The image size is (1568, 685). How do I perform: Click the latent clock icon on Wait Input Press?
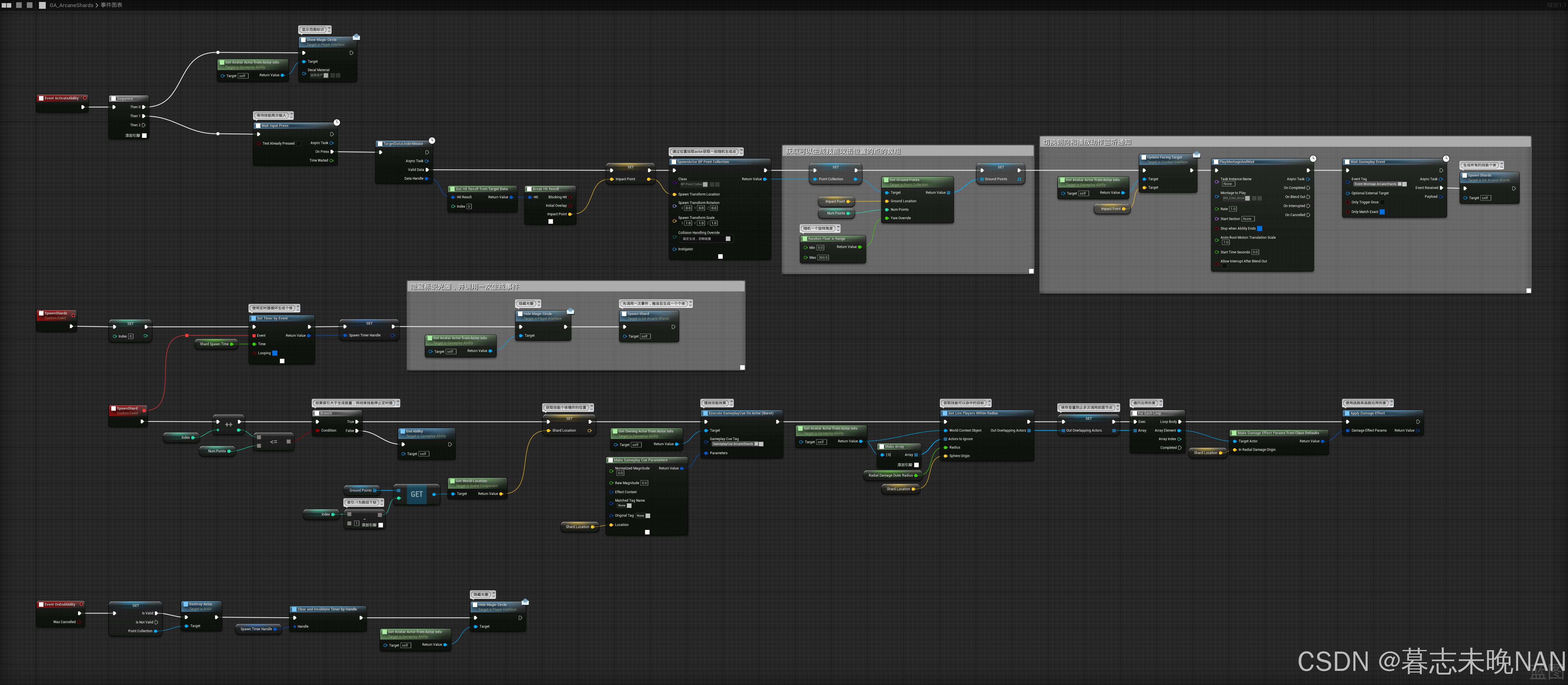tap(337, 122)
